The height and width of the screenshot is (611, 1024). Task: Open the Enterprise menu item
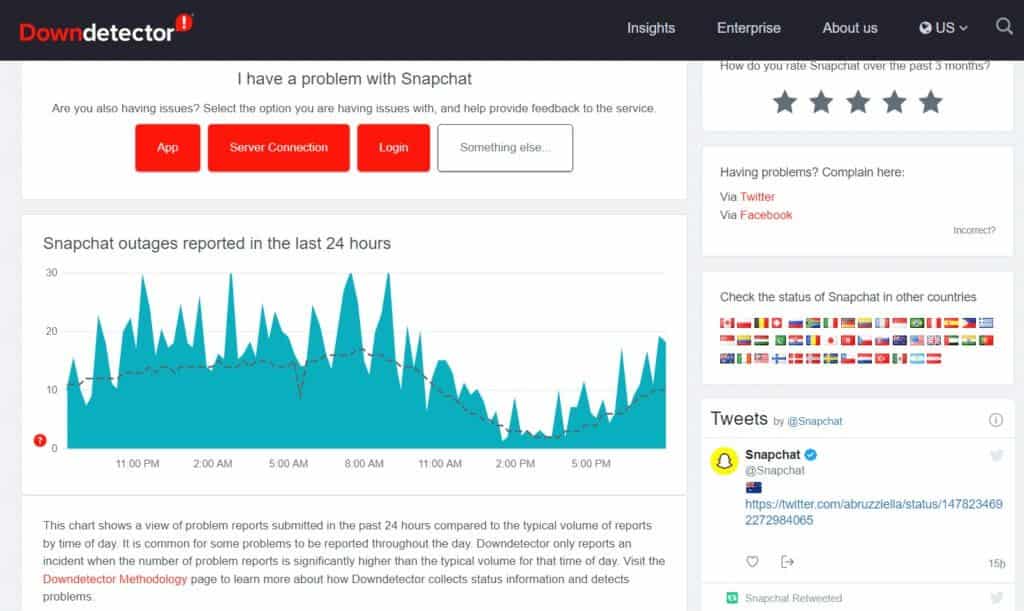(748, 28)
